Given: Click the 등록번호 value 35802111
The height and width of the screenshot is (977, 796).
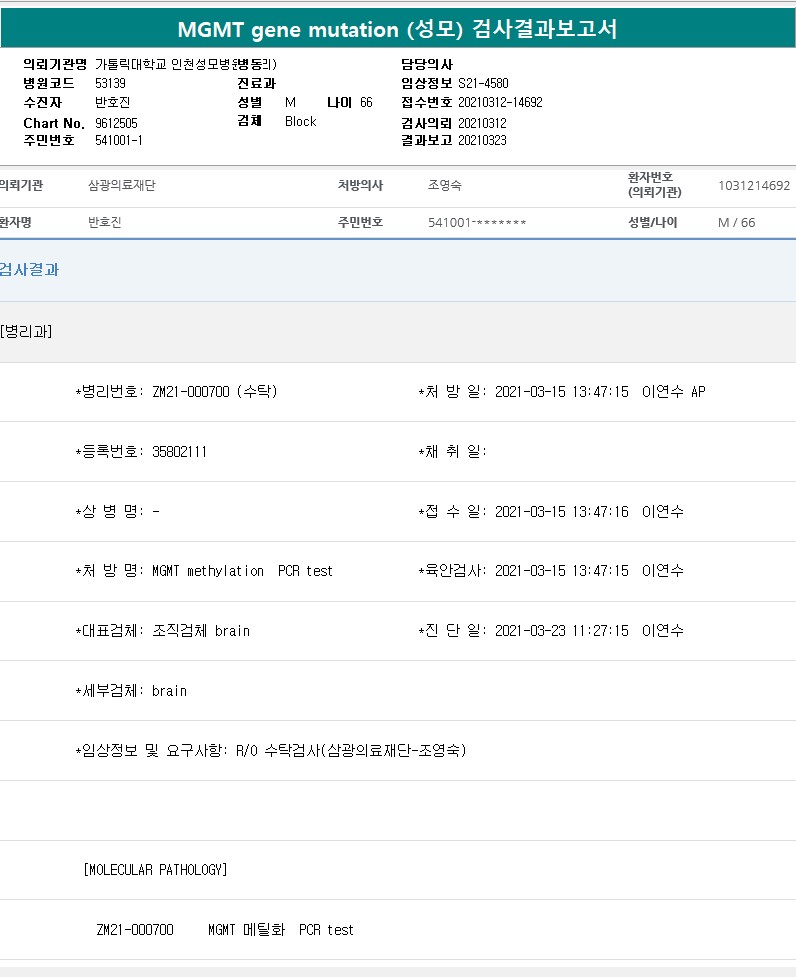Looking at the screenshot, I should (x=179, y=452).
